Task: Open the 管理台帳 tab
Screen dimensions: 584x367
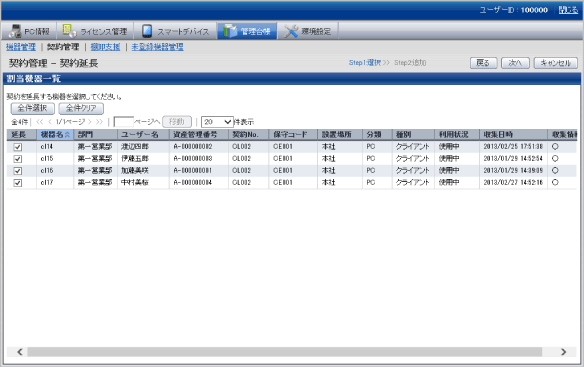Action: tap(247, 31)
